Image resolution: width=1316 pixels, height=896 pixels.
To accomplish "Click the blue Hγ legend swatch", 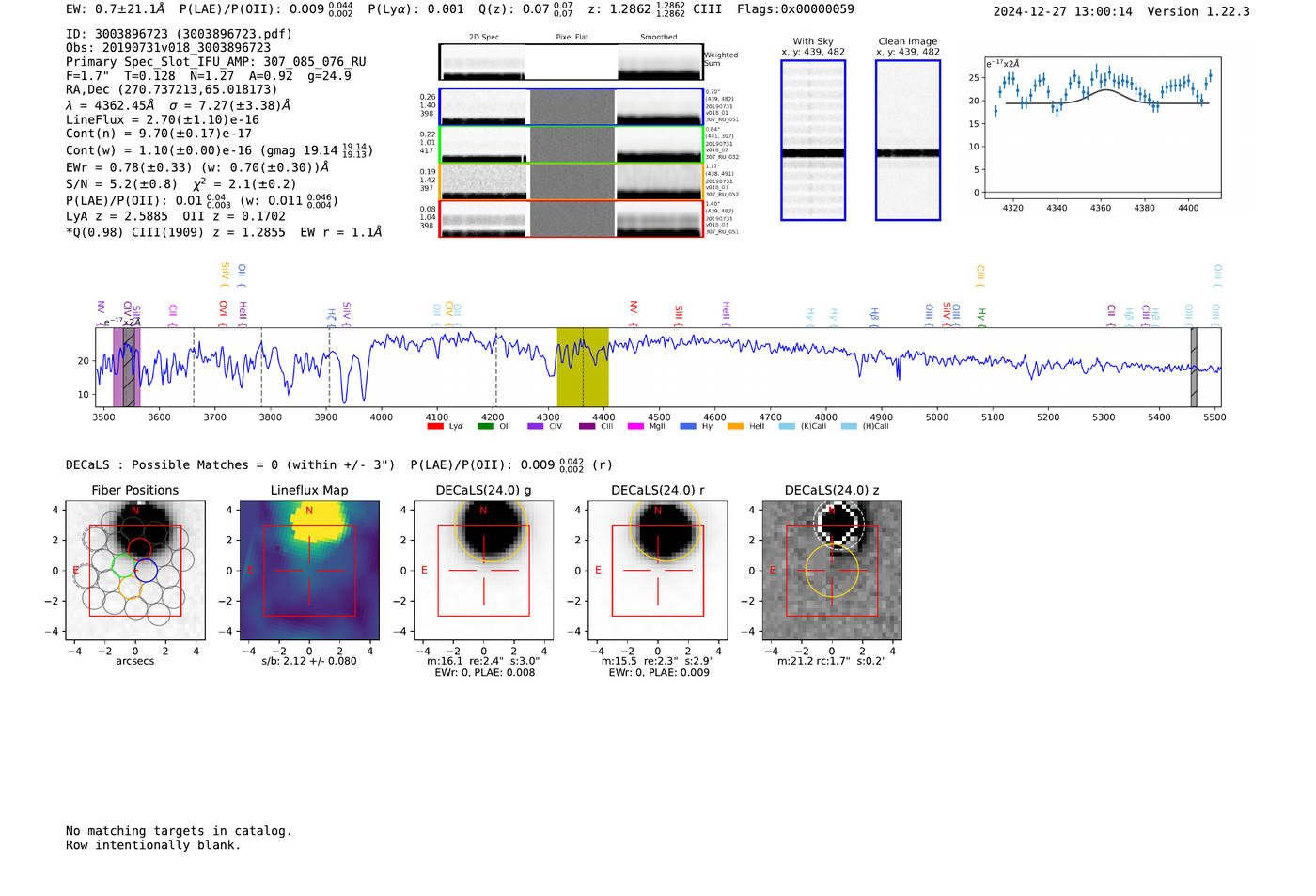I will 688,426.
